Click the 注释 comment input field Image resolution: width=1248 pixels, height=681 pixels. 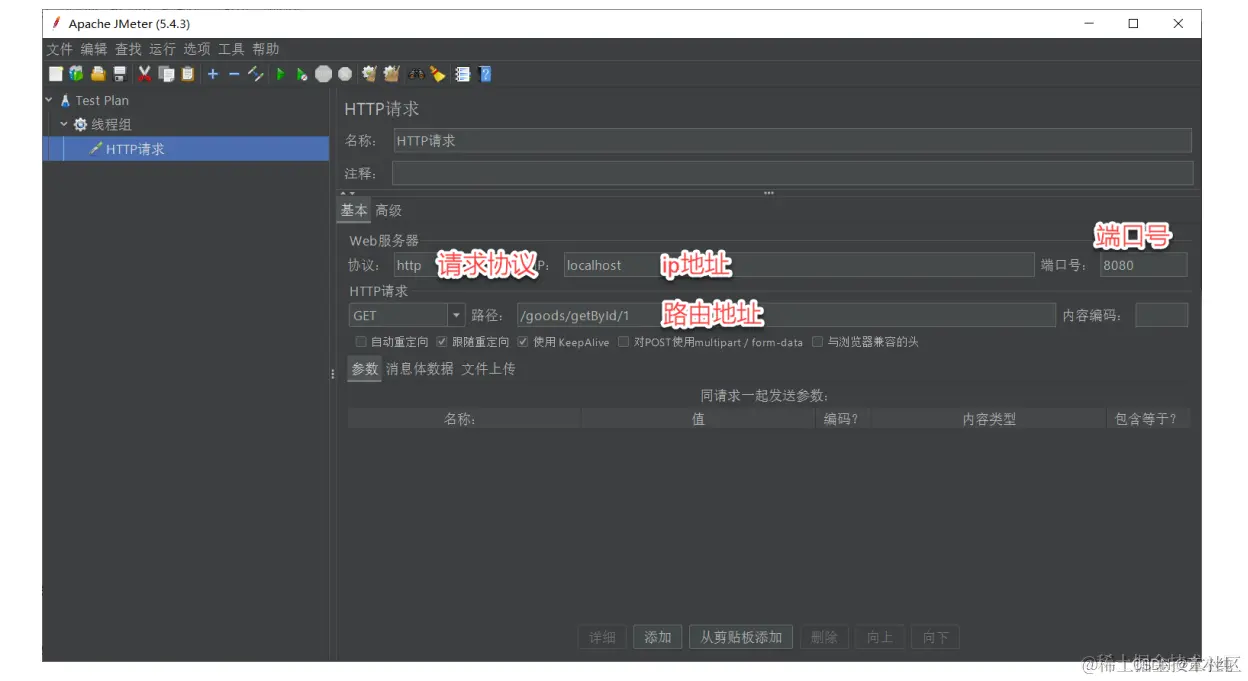coord(792,173)
